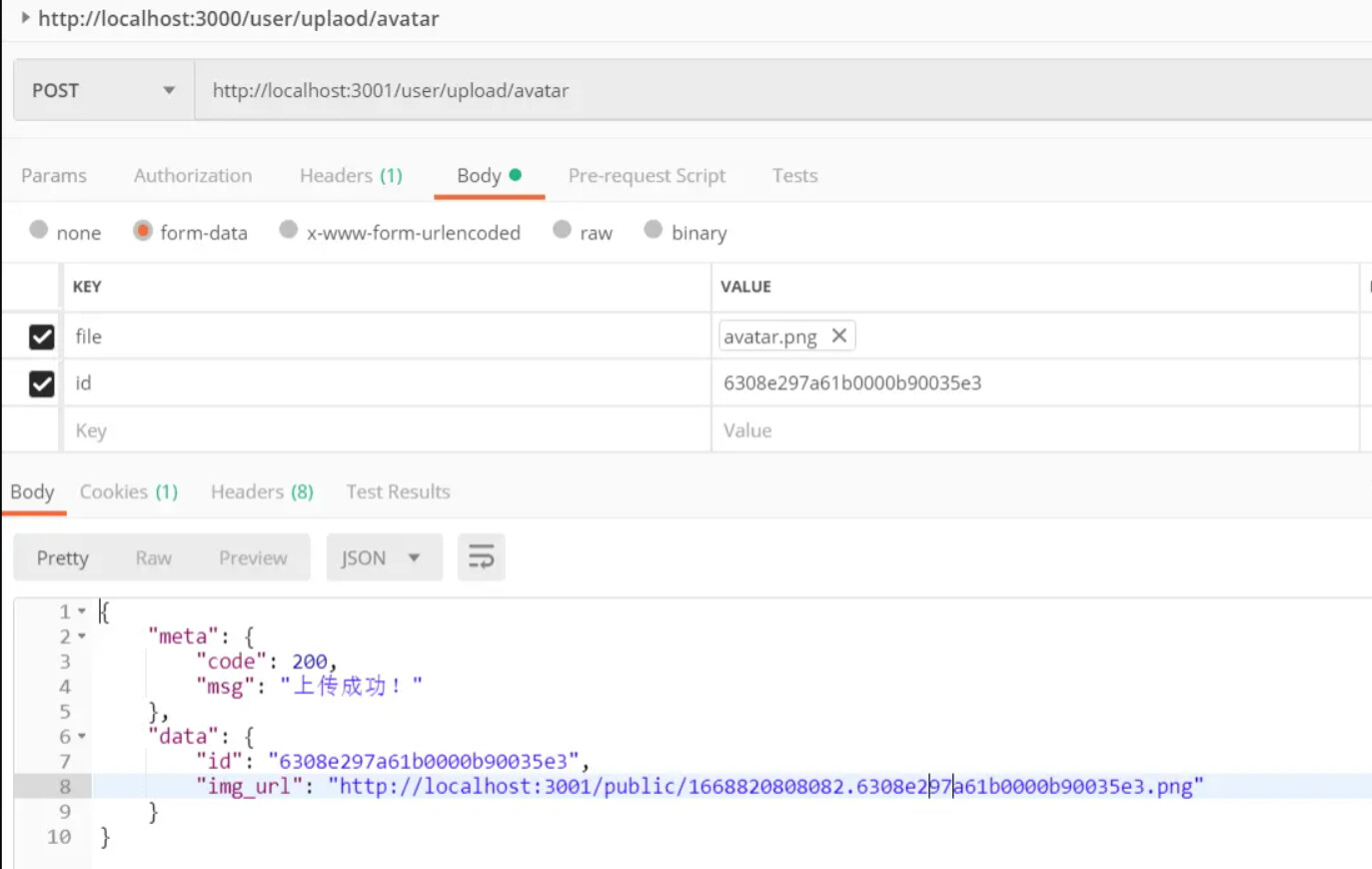Screen dimensions: 1372x869
Task: Click the "msg" line in the response
Action: (309, 686)
